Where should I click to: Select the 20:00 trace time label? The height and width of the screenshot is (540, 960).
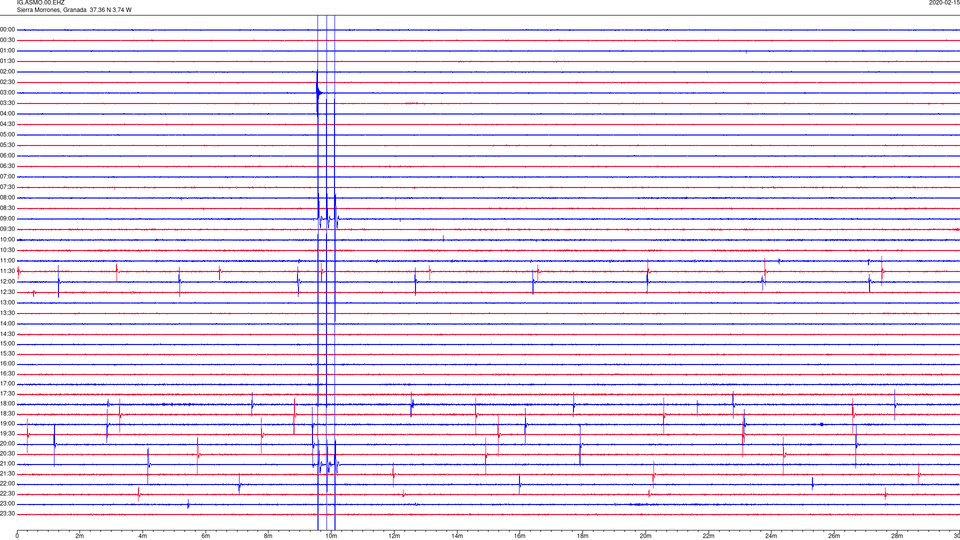pyautogui.click(x=7, y=444)
